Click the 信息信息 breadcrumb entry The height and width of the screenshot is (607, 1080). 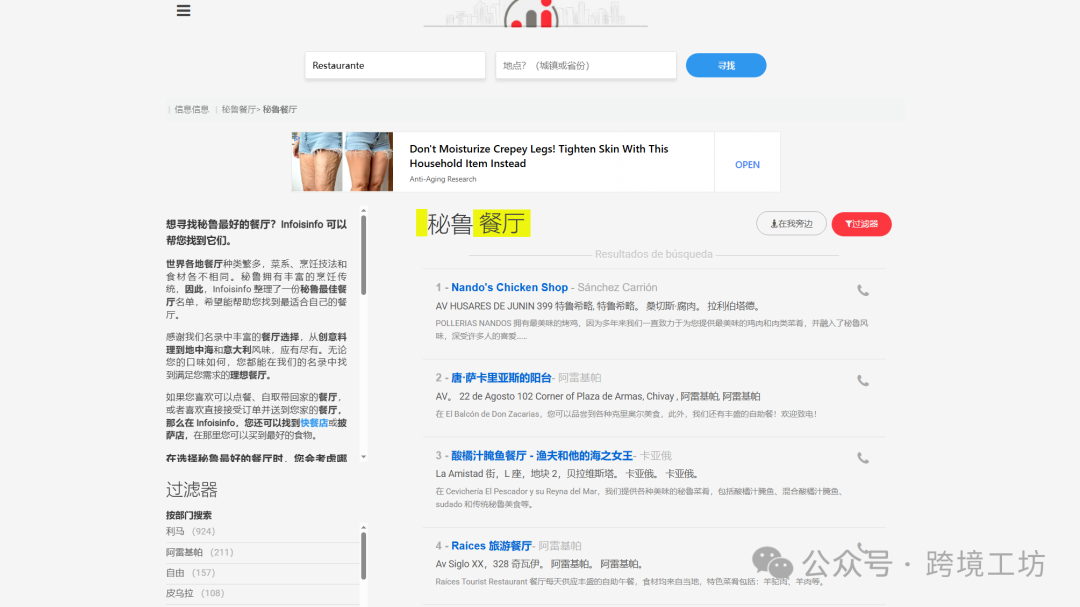click(190, 109)
